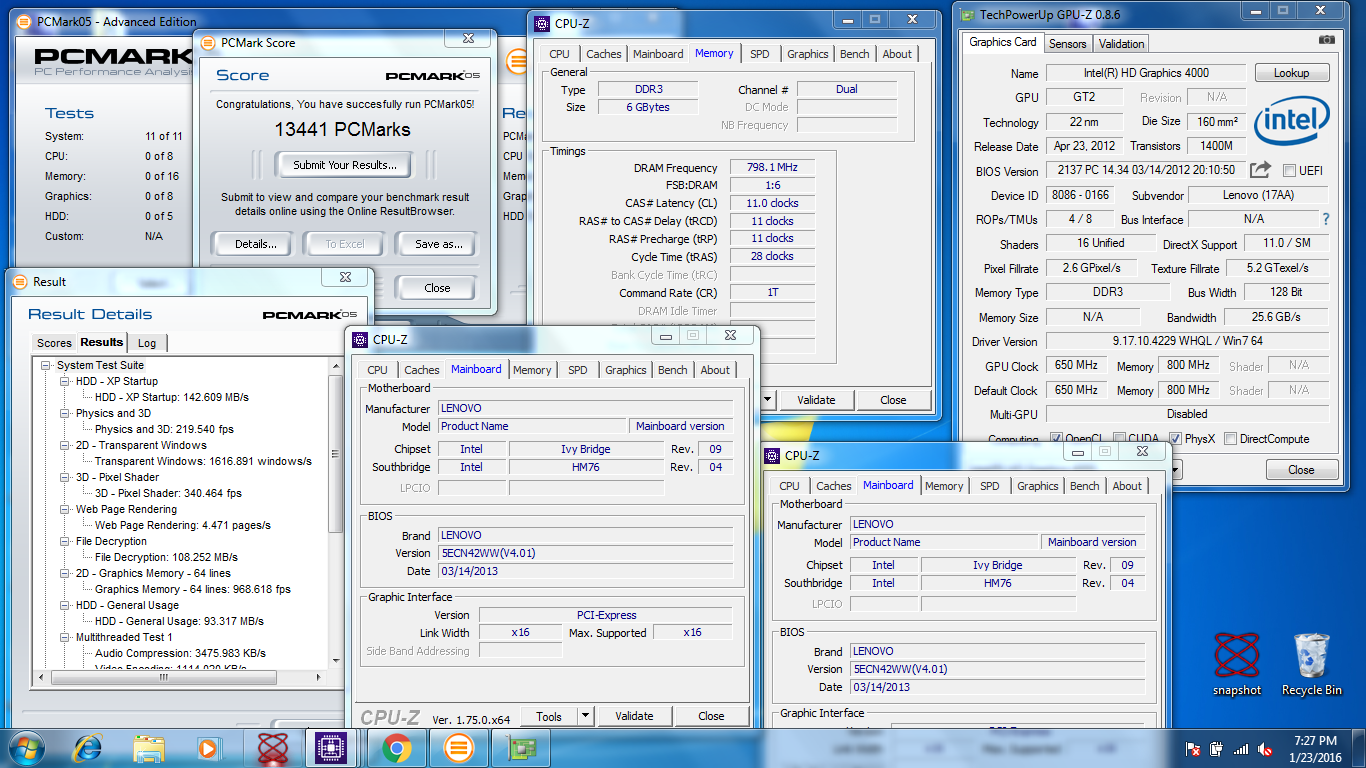Open Google Chrome from the taskbar
Image resolution: width=1366 pixels, height=768 pixels.
click(x=396, y=748)
